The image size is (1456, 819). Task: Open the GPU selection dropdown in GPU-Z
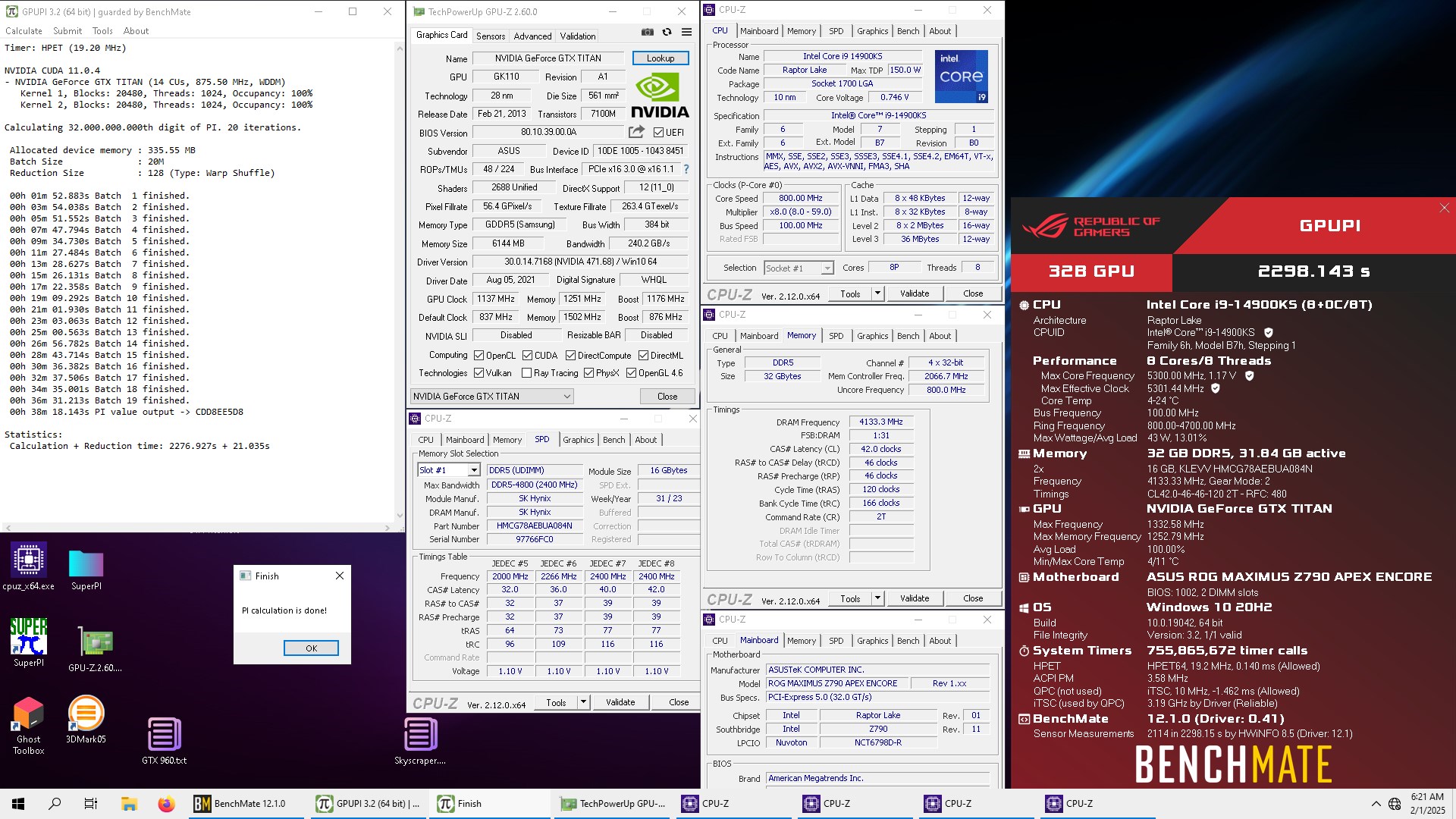click(492, 397)
